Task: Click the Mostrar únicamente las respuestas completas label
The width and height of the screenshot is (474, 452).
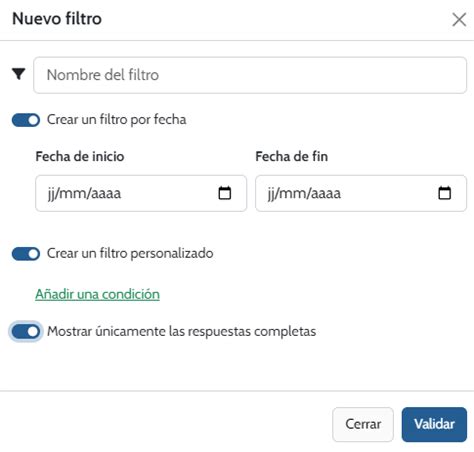Action: click(181, 331)
